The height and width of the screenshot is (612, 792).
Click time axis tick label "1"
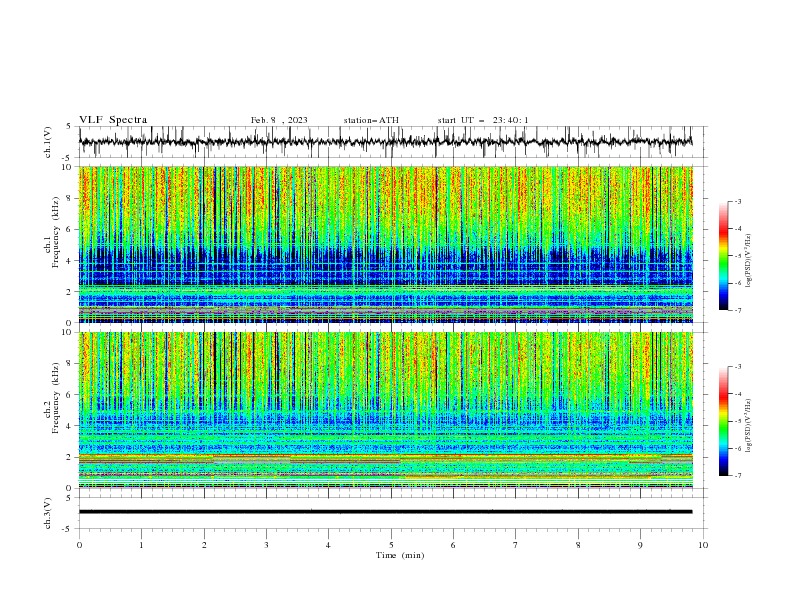click(141, 545)
